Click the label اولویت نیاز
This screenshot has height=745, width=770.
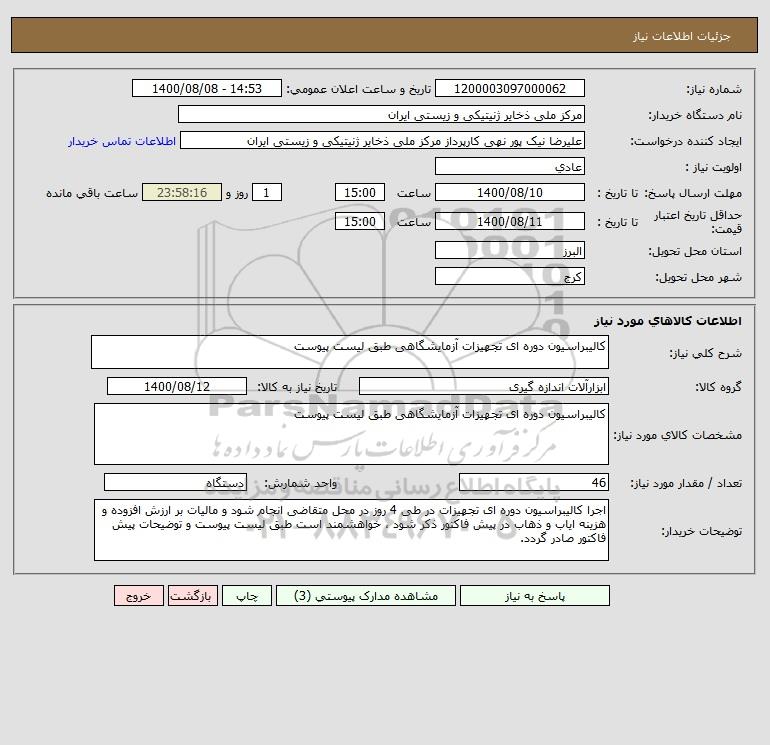tap(714, 167)
